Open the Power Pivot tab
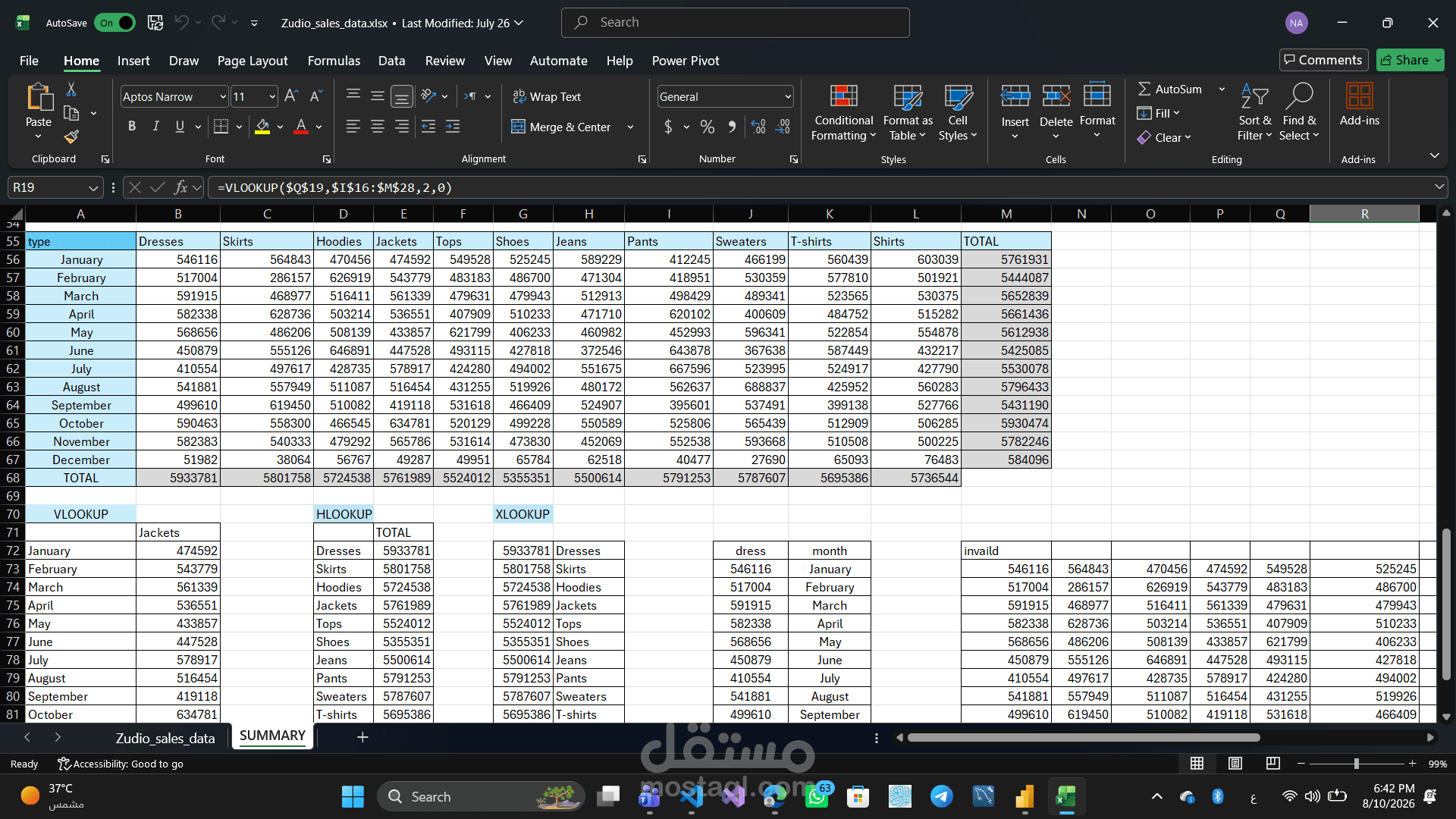 [686, 61]
